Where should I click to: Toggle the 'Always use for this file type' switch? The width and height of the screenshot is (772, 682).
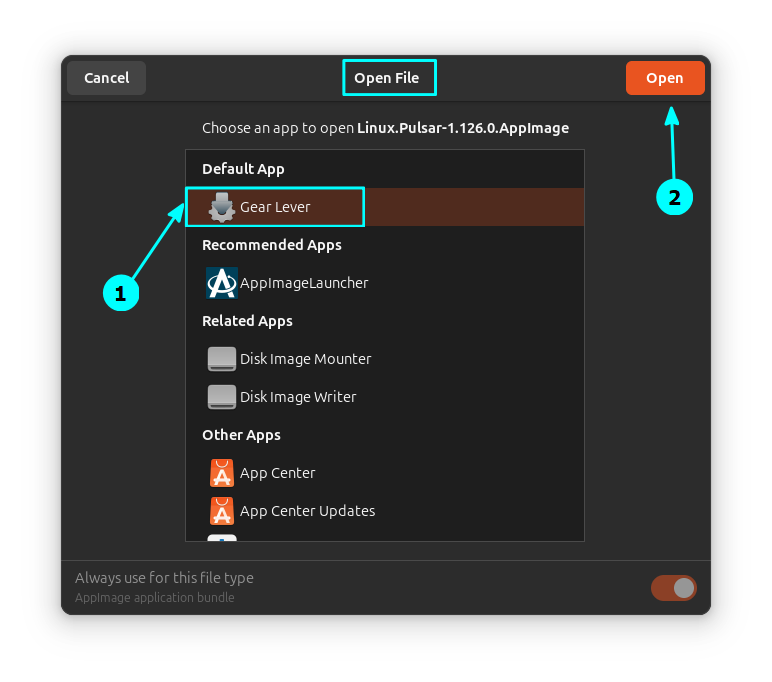673,588
